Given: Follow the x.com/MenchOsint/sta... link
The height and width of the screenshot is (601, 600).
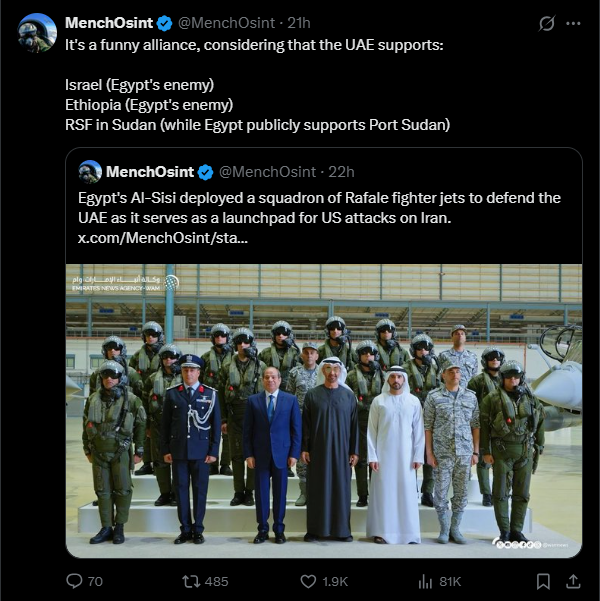Looking at the screenshot, I should 163,238.
